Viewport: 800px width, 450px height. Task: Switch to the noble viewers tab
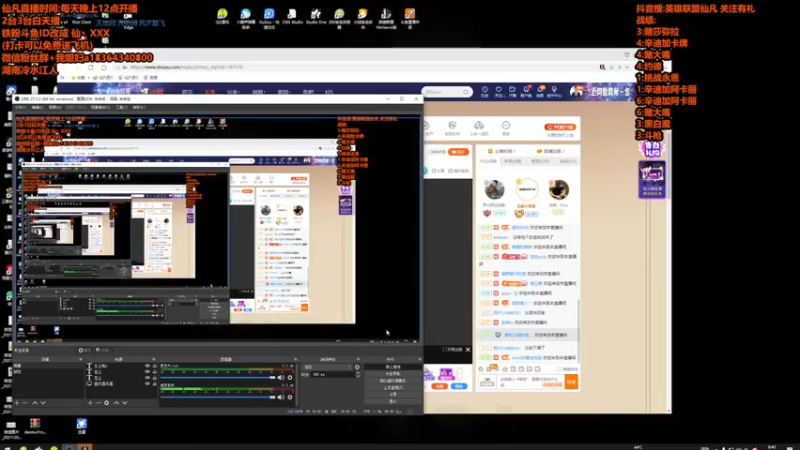coord(540,161)
